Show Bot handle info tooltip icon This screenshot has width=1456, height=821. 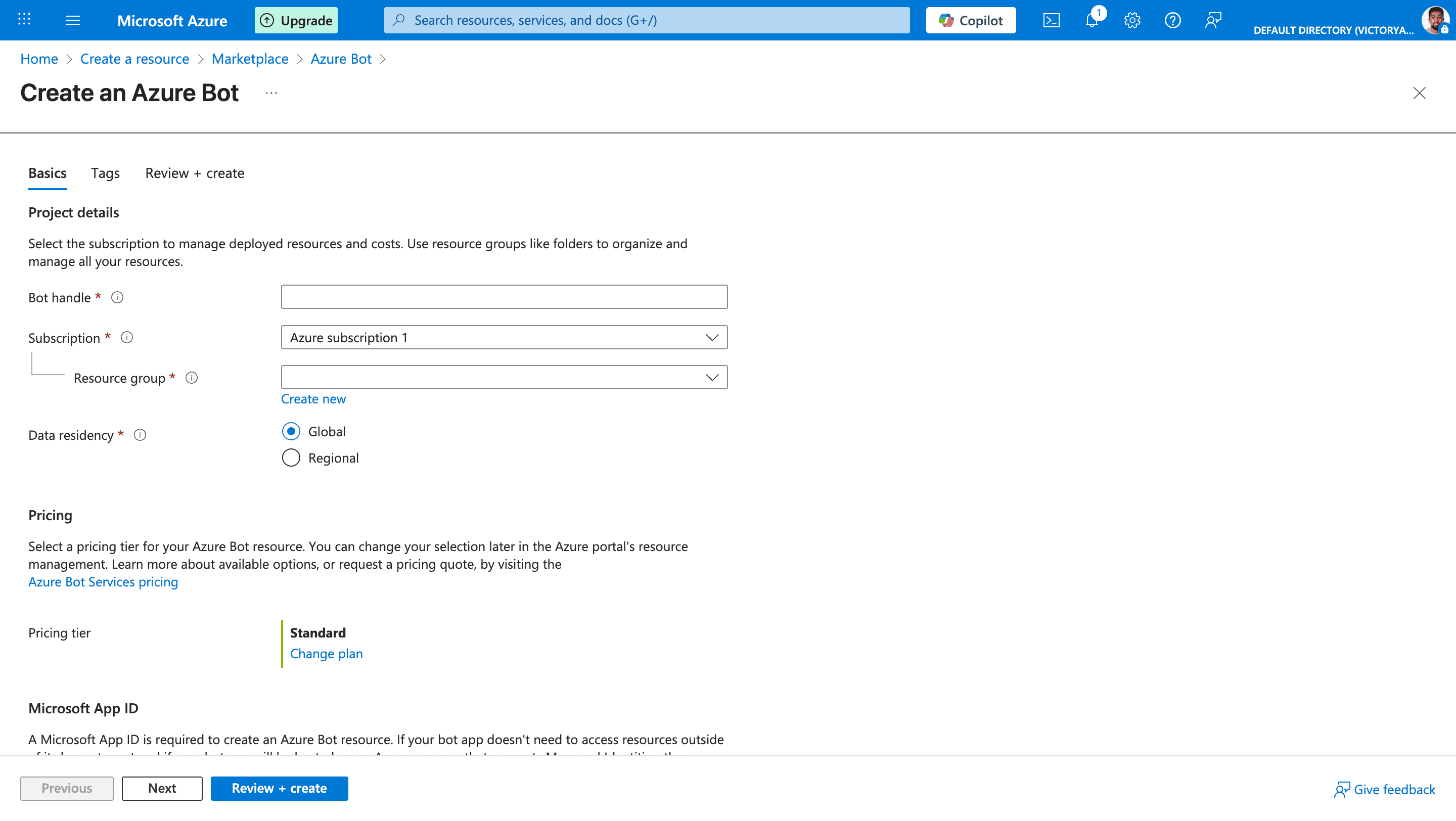click(x=117, y=297)
